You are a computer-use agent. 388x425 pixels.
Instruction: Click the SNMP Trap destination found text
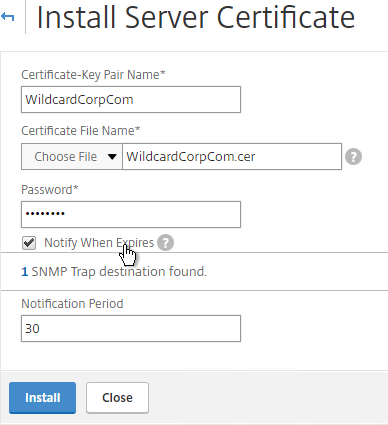pyautogui.click(x=119, y=272)
